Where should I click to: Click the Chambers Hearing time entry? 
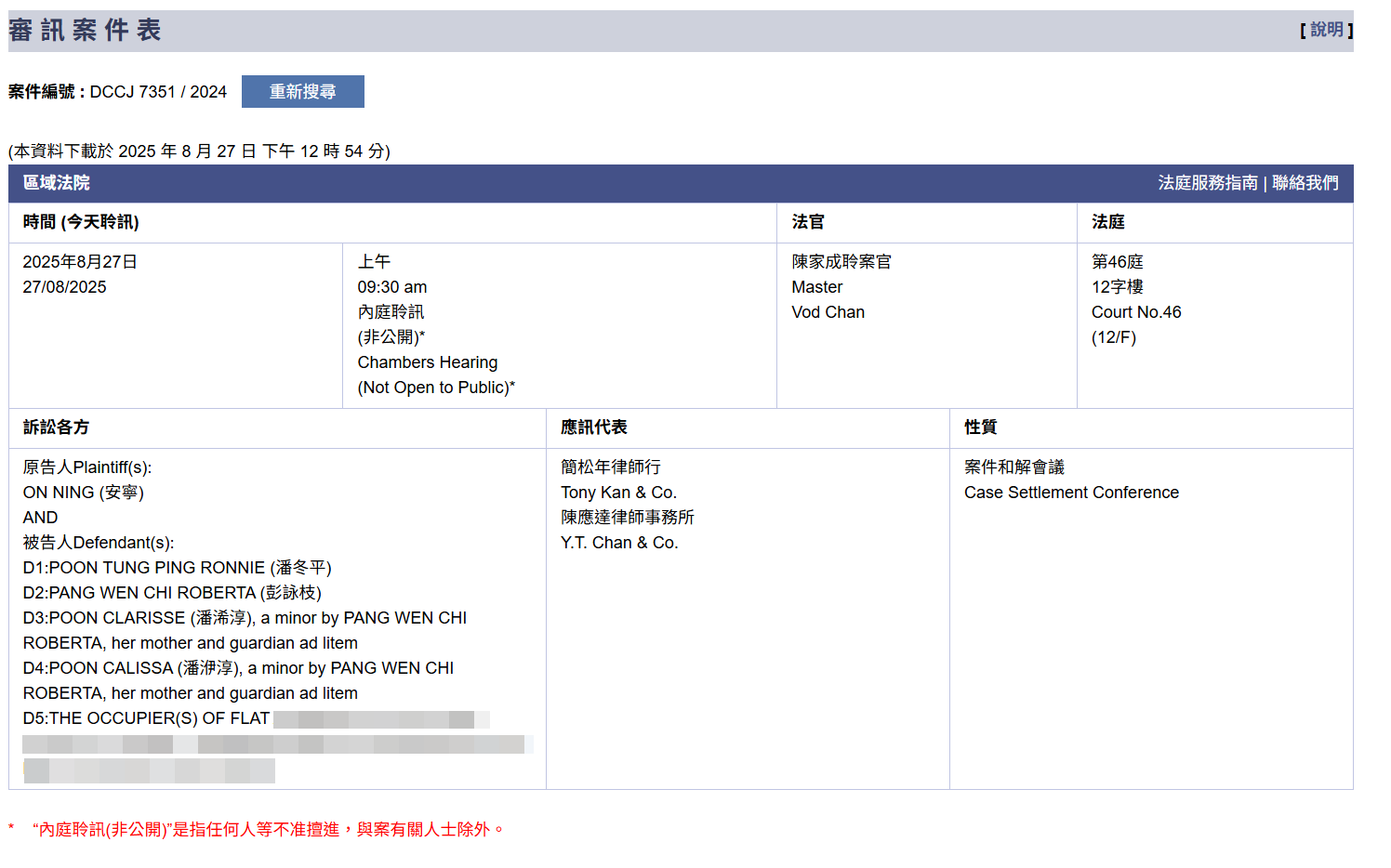pyautogui.click(x=427, y=362)
